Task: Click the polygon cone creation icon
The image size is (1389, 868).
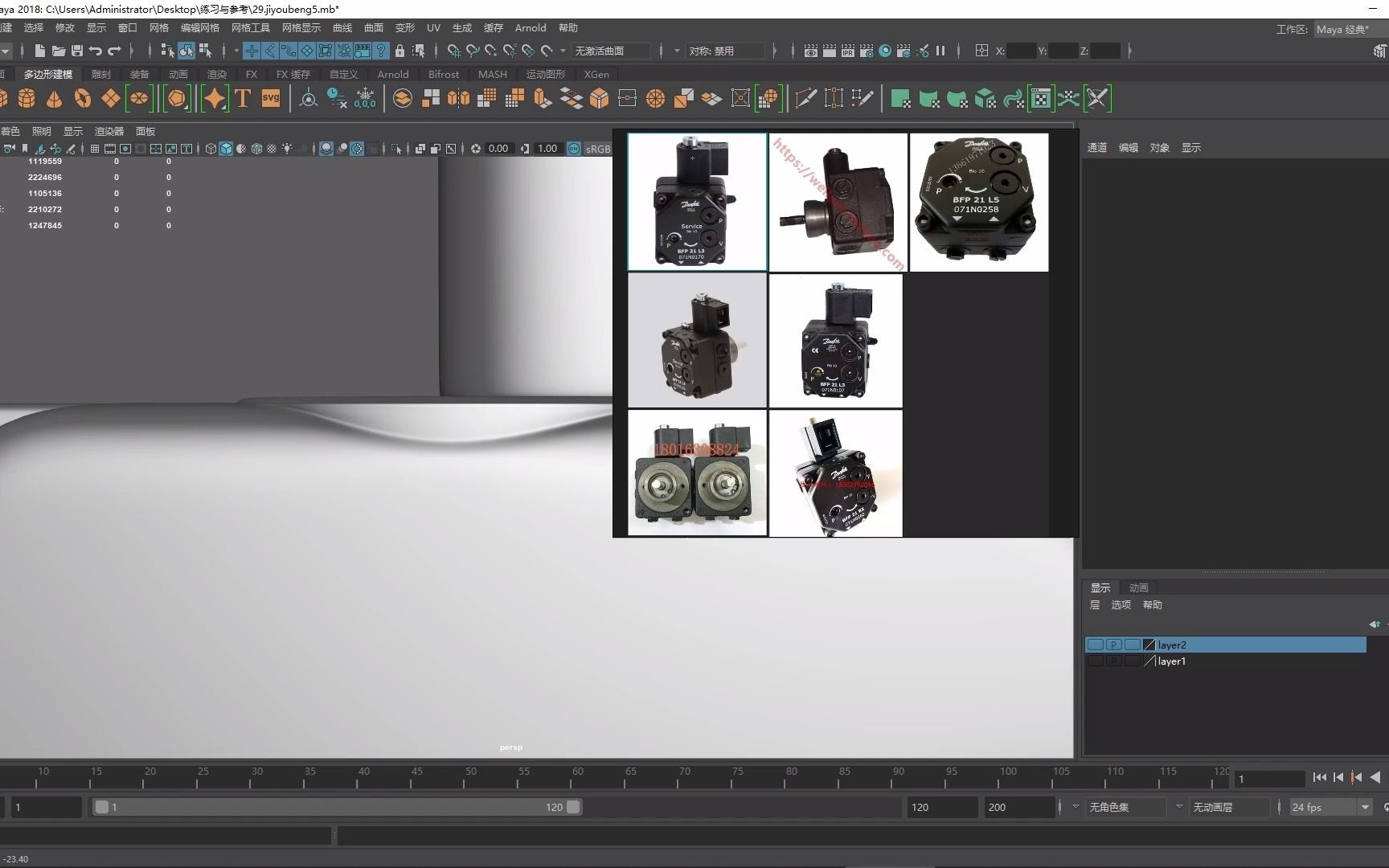Action: (54, 98)
